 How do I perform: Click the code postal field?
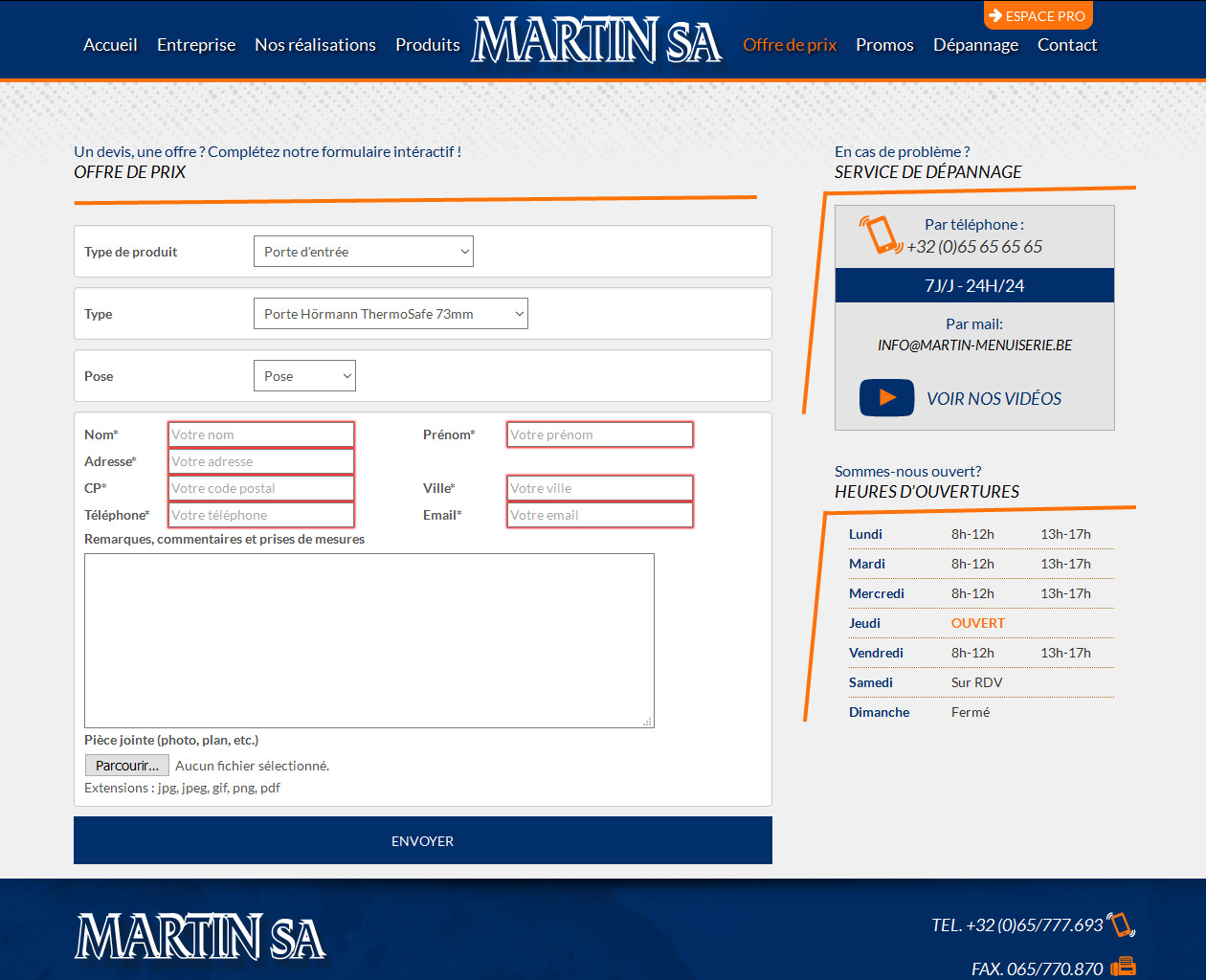261,488
